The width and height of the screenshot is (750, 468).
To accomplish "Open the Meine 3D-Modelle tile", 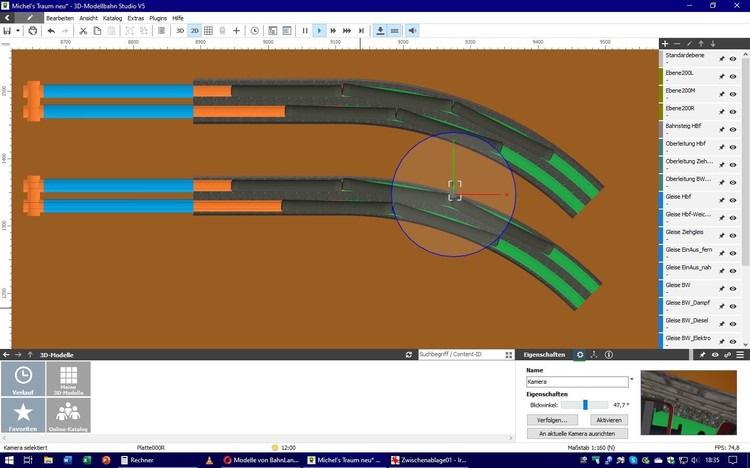I will point(68,379).
